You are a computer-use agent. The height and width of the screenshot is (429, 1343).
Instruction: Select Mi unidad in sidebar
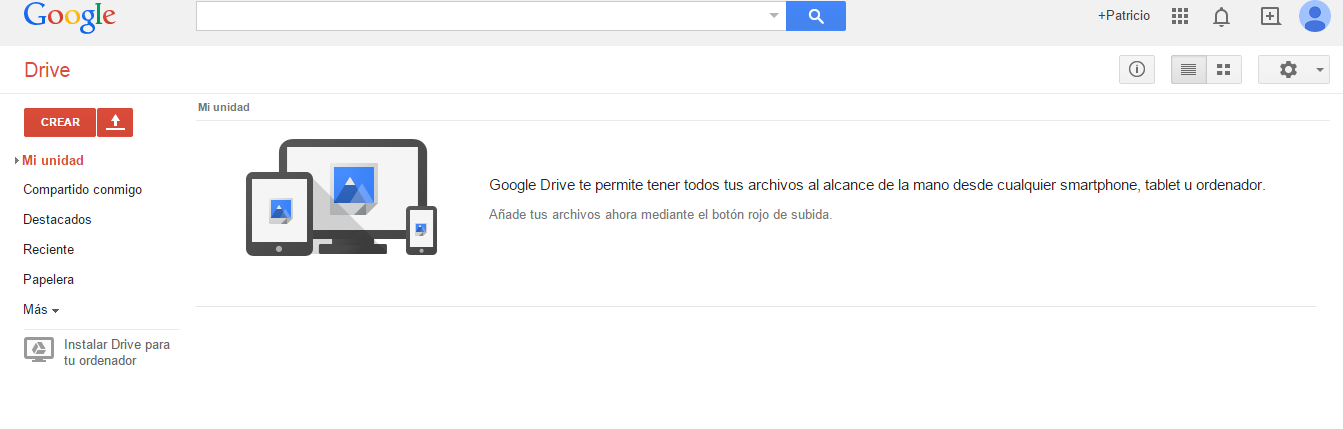pos(53,160)
